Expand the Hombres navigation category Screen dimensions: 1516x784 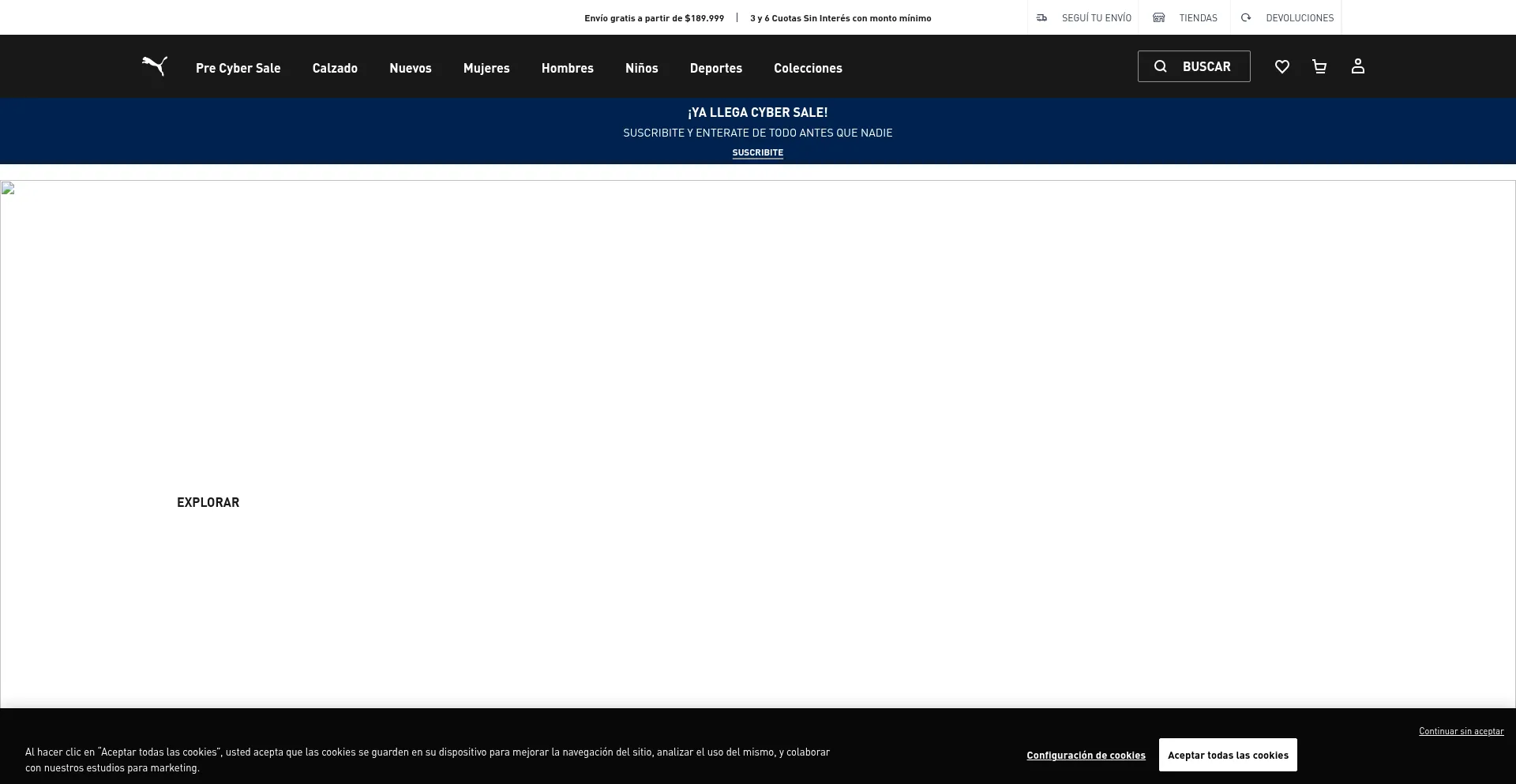point(567,68)
